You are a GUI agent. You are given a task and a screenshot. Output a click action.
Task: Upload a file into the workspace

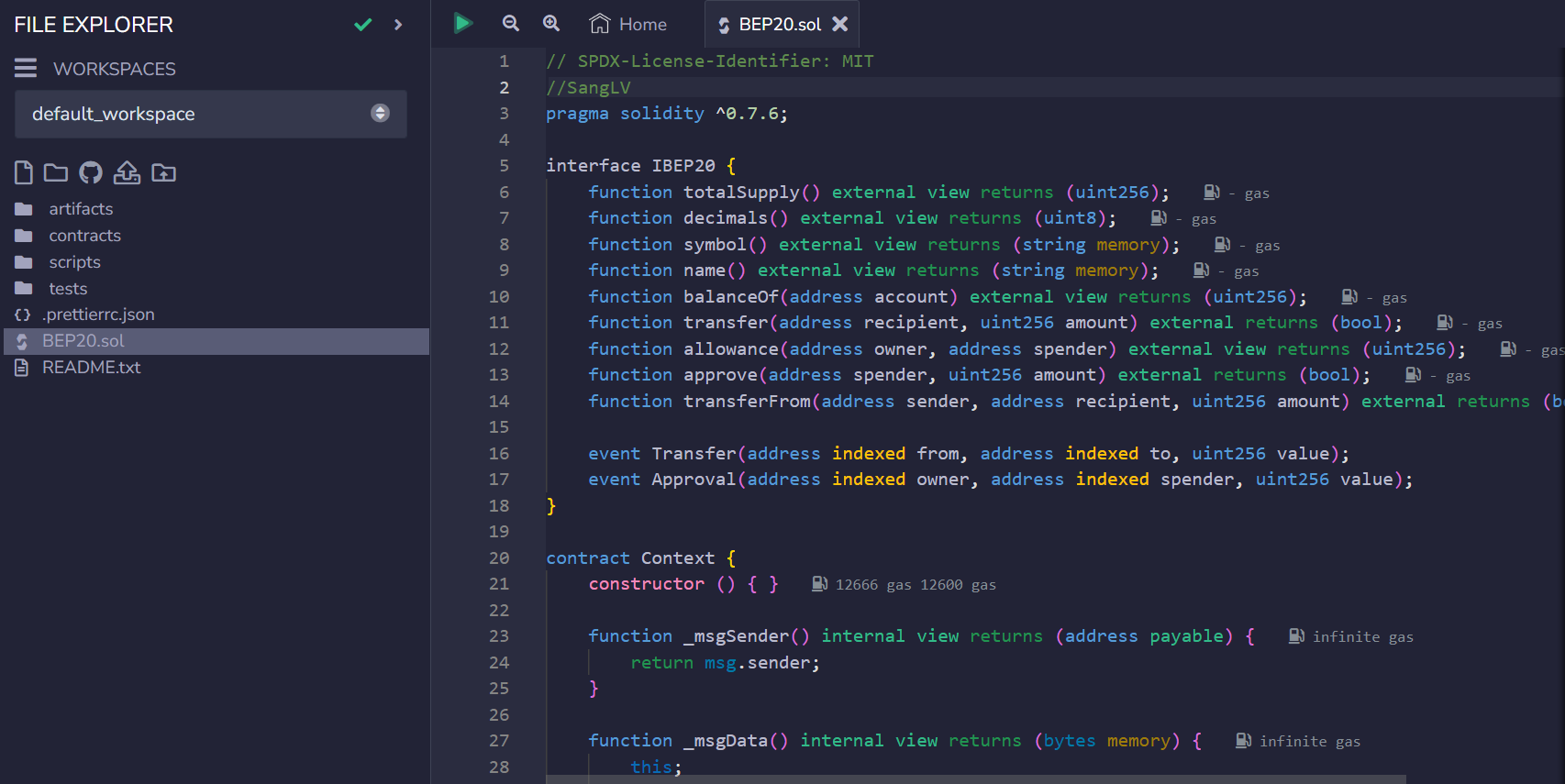click(x=127, y=172)
